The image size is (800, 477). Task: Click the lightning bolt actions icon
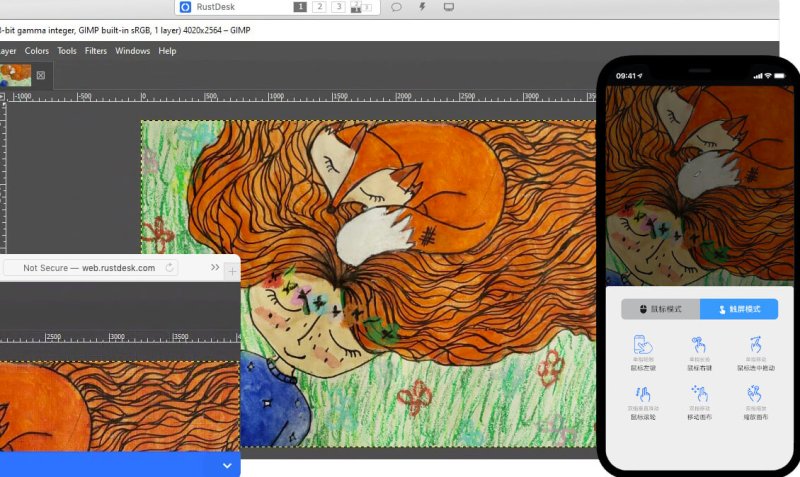(x=422, y=7)
